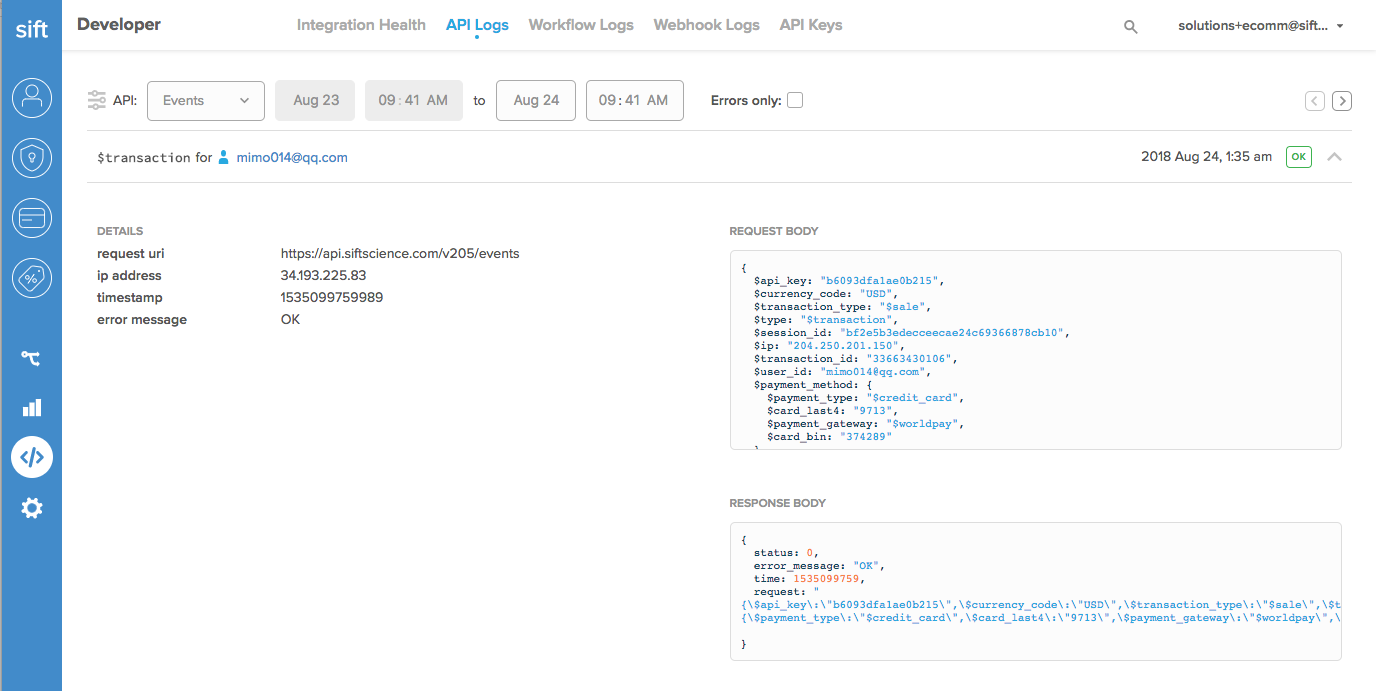The image size is (1376, 691).
Task: Click the $transaction_id value 33663430106
Action: 909,359
